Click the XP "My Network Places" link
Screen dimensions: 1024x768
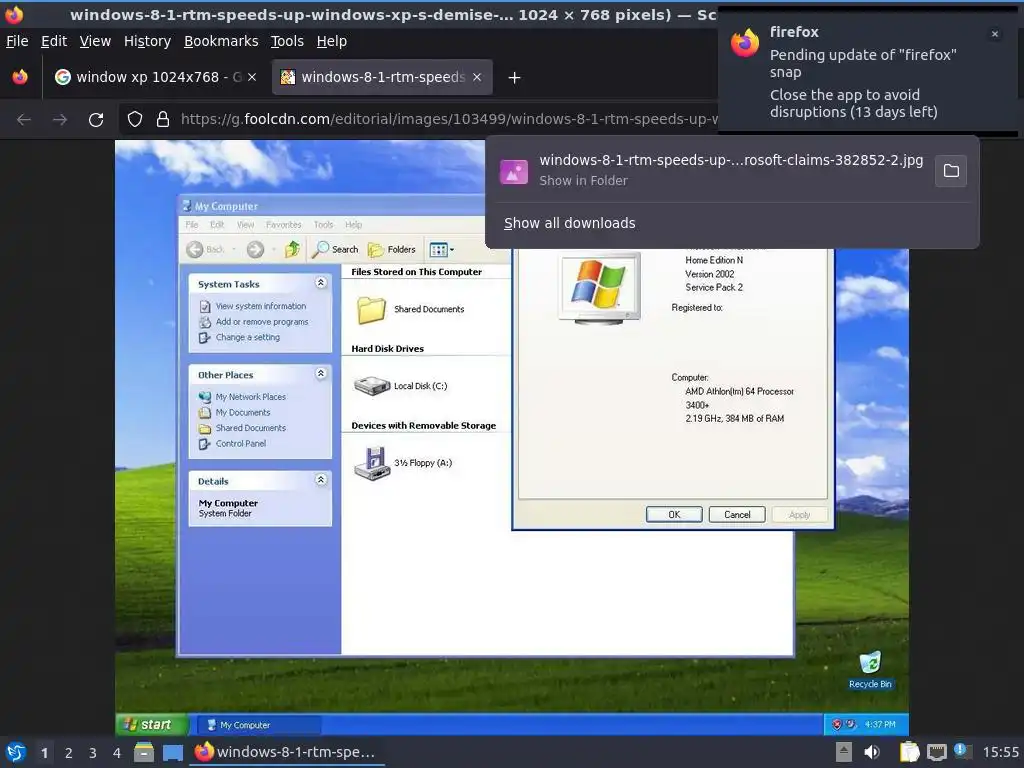click(x=251, y=397)
